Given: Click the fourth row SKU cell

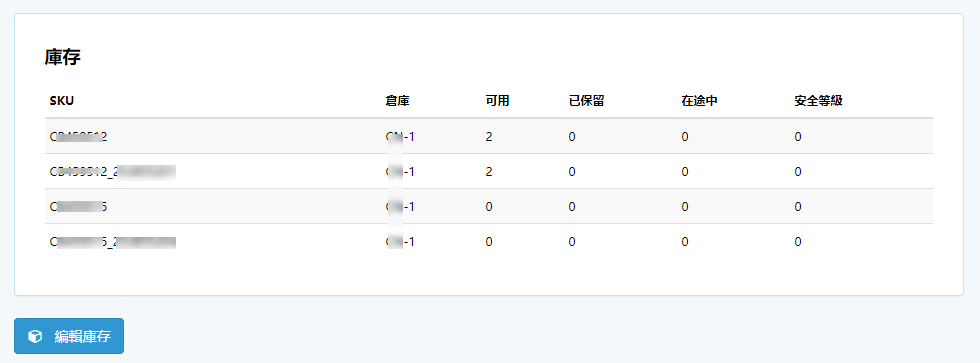Looking at the screenshot, I should pos(112,241).
